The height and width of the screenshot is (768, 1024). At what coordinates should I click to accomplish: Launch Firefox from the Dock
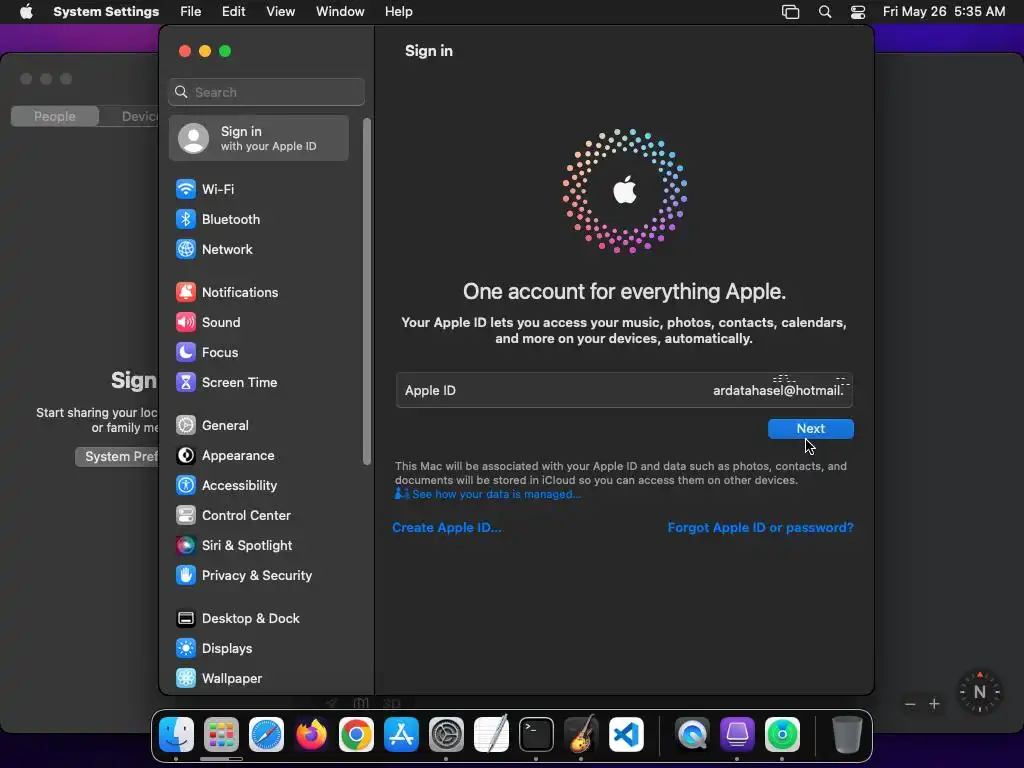coord(312,735)
